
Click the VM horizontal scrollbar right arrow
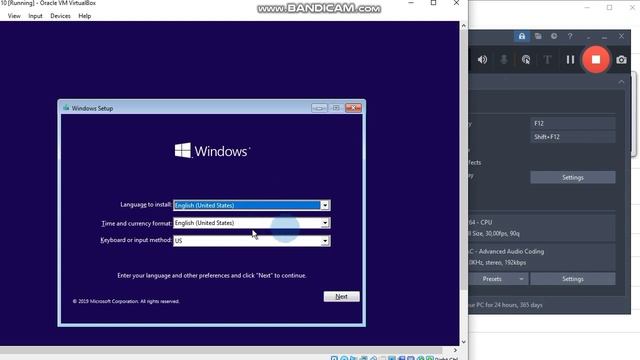pos(455,350)
